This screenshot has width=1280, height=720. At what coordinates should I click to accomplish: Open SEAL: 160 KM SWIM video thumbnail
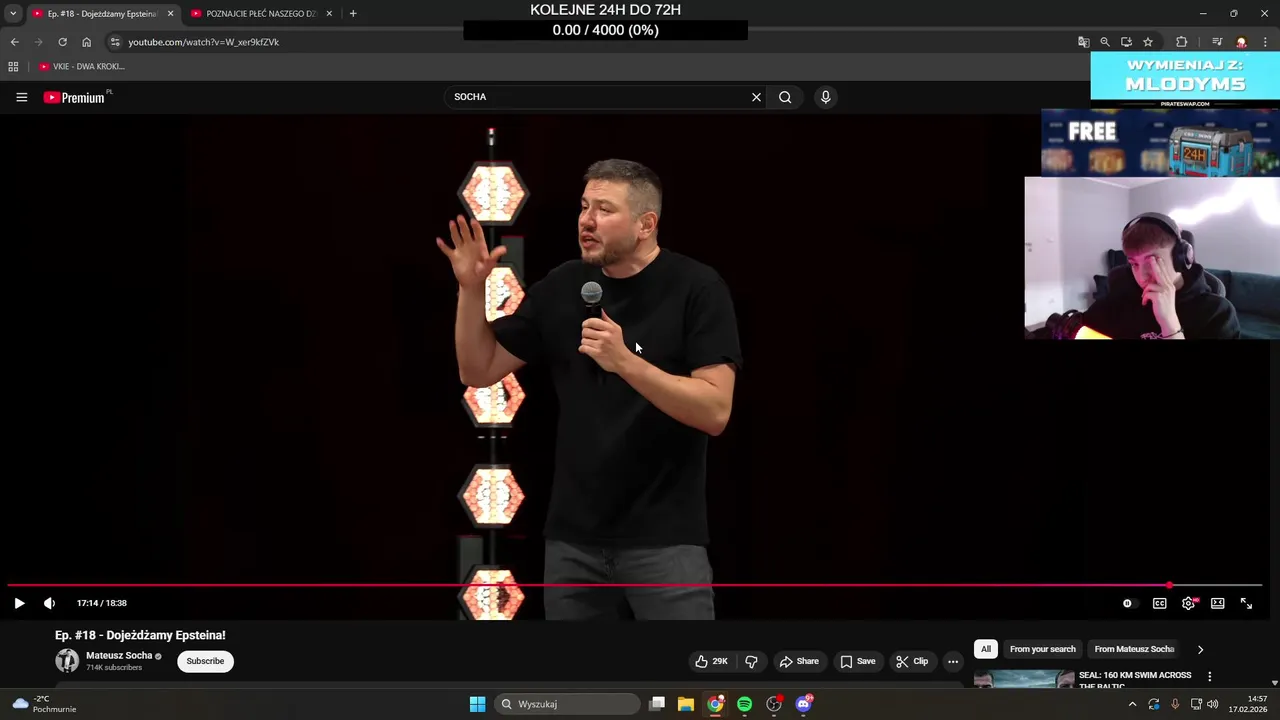tap(1024, 679)
